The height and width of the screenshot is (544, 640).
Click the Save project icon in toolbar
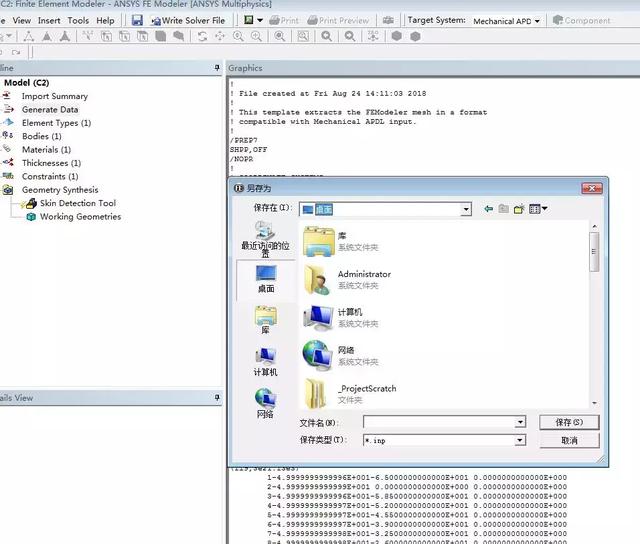[x=137, y=20]
